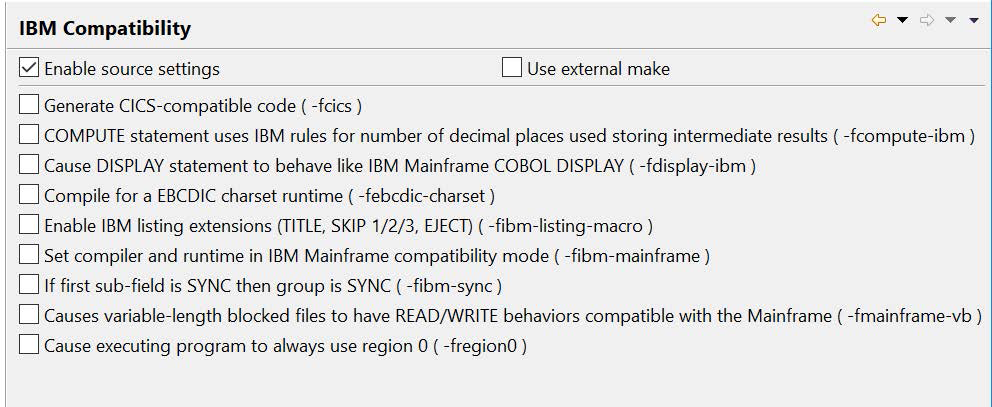
Task: Uncheck Enable source settings
Action: point(29,69)
